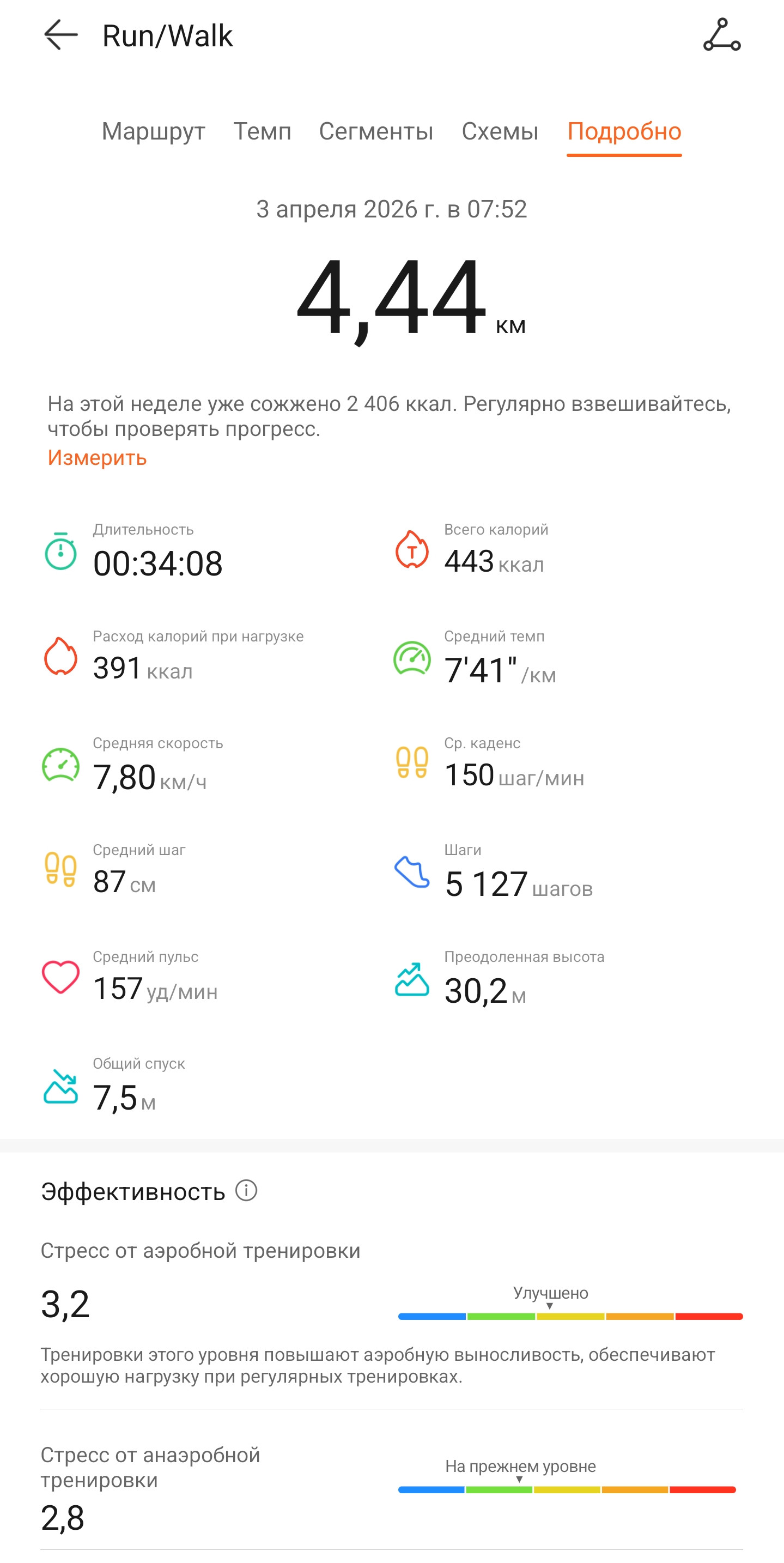Tap the stopwatch Длительность icon

[x=60, y=551]
